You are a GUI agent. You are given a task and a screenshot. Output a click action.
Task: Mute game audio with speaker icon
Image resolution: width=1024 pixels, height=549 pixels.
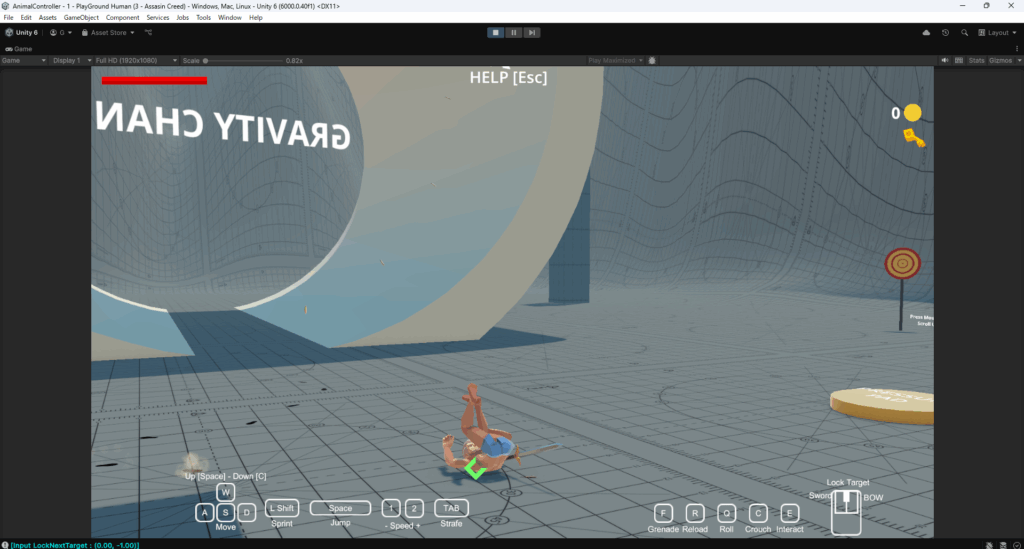(944, 61)
